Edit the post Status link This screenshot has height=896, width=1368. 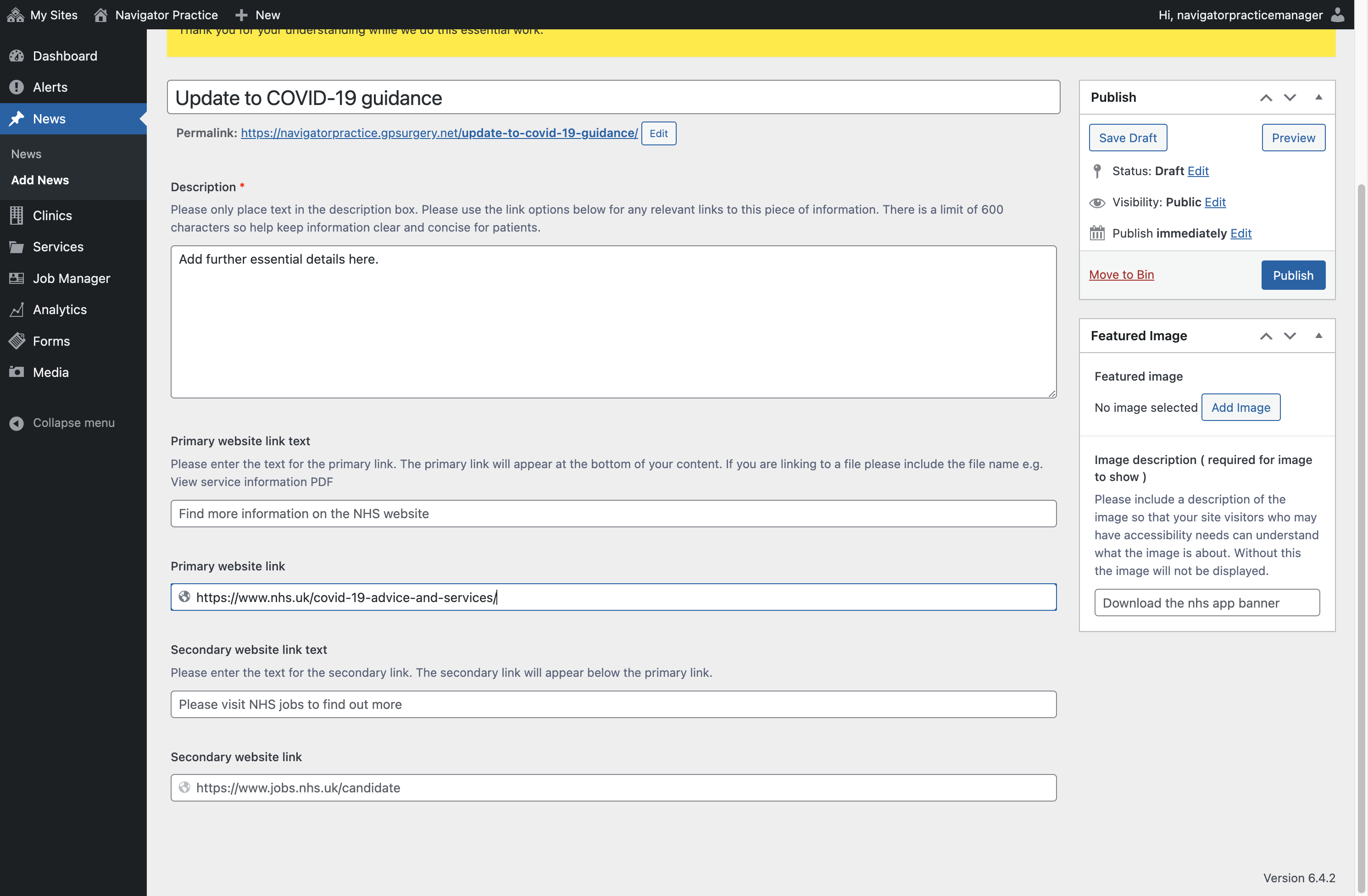click(x=1198, y=171)
